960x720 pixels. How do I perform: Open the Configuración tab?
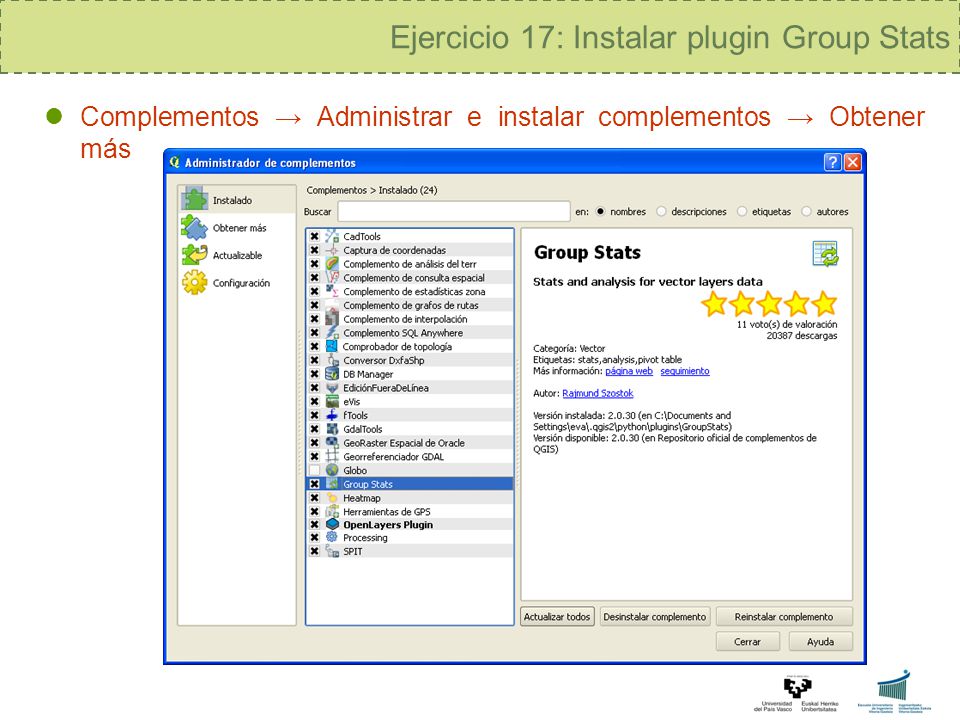237,283
